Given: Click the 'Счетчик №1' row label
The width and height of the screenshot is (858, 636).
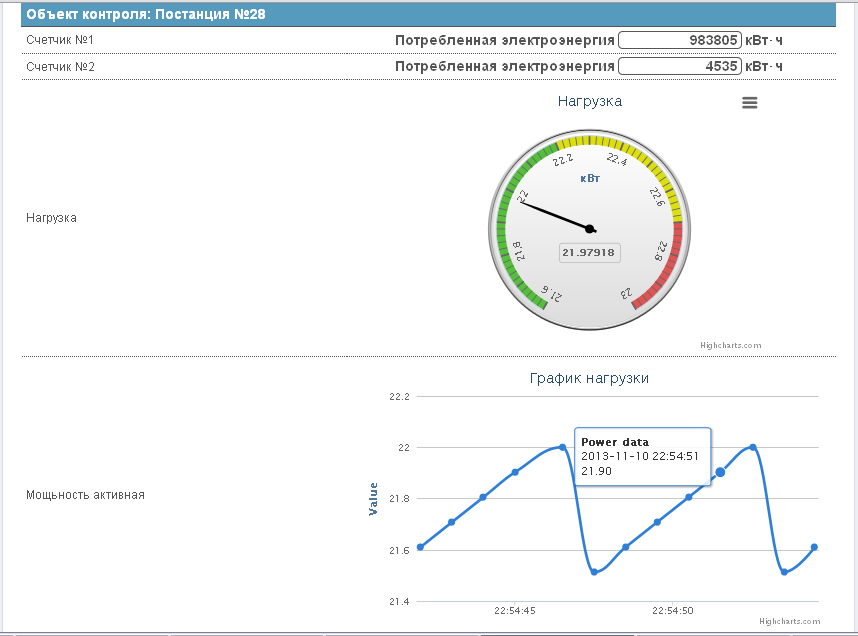Looking at the screenshot, I should [x=60, y=40].
